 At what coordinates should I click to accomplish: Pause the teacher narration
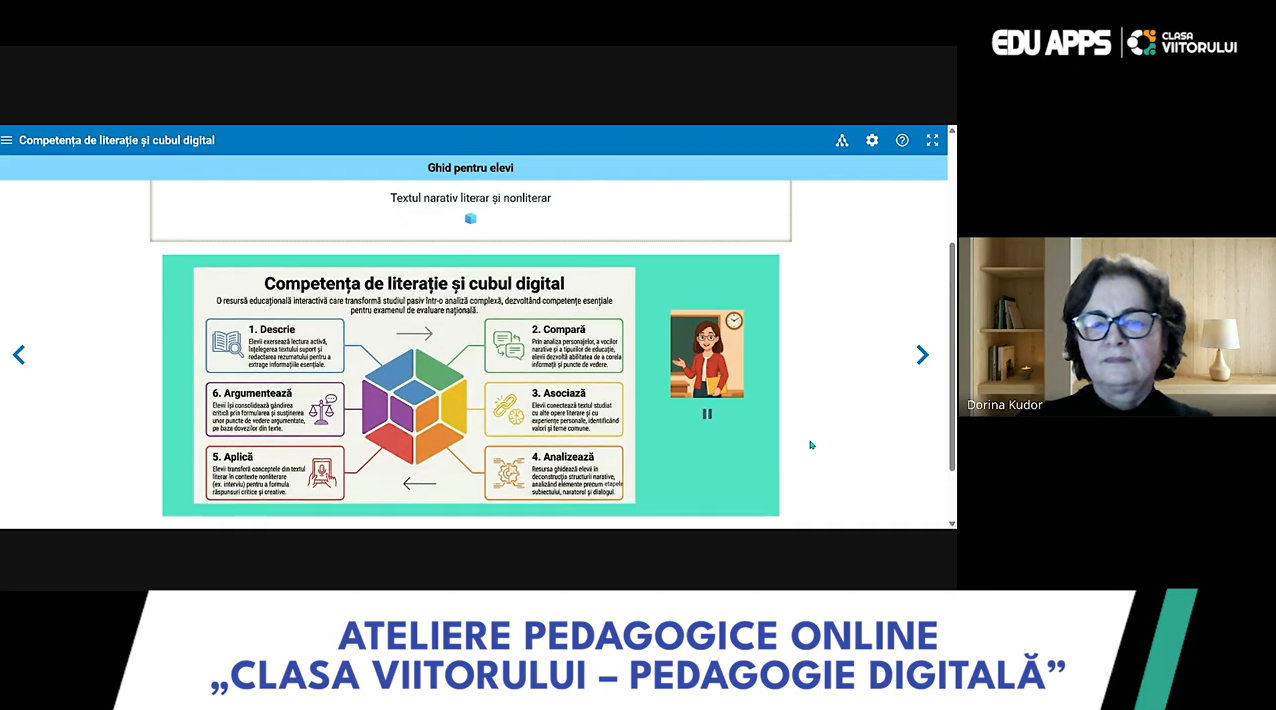coord(707,414)
